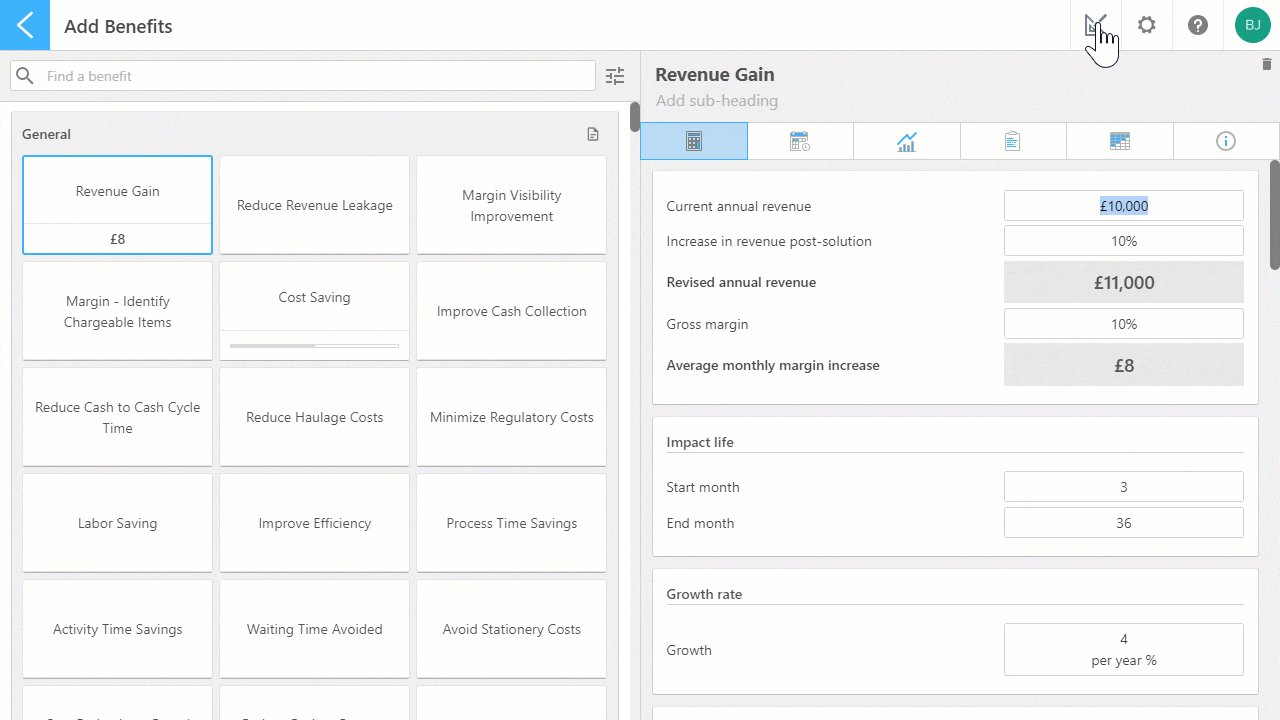The height and width of the screenshot is (720, 1280).
Task: Open the help question mark
Action: coord(1198,25)
